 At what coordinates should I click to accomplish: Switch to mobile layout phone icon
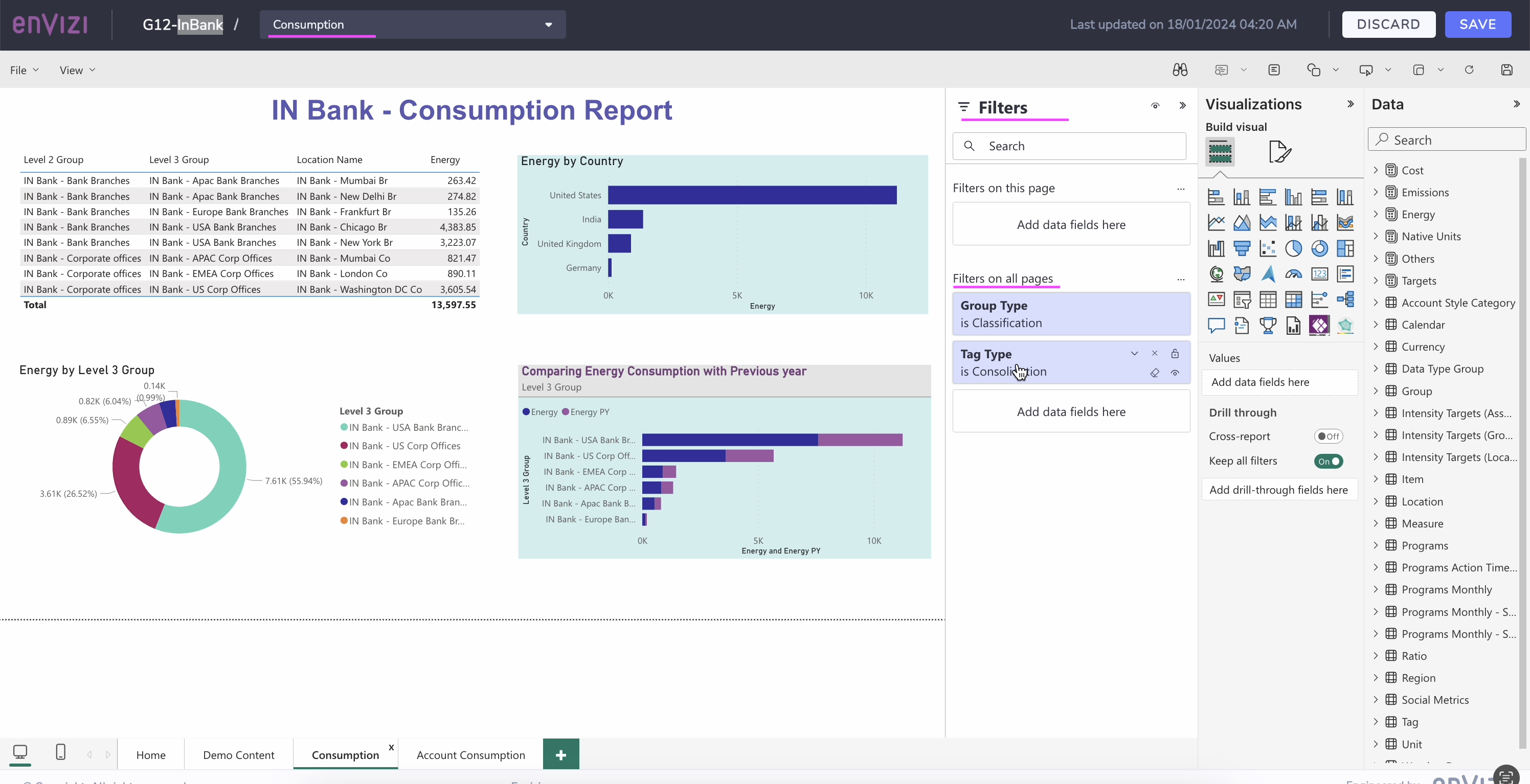pos(60,752)
